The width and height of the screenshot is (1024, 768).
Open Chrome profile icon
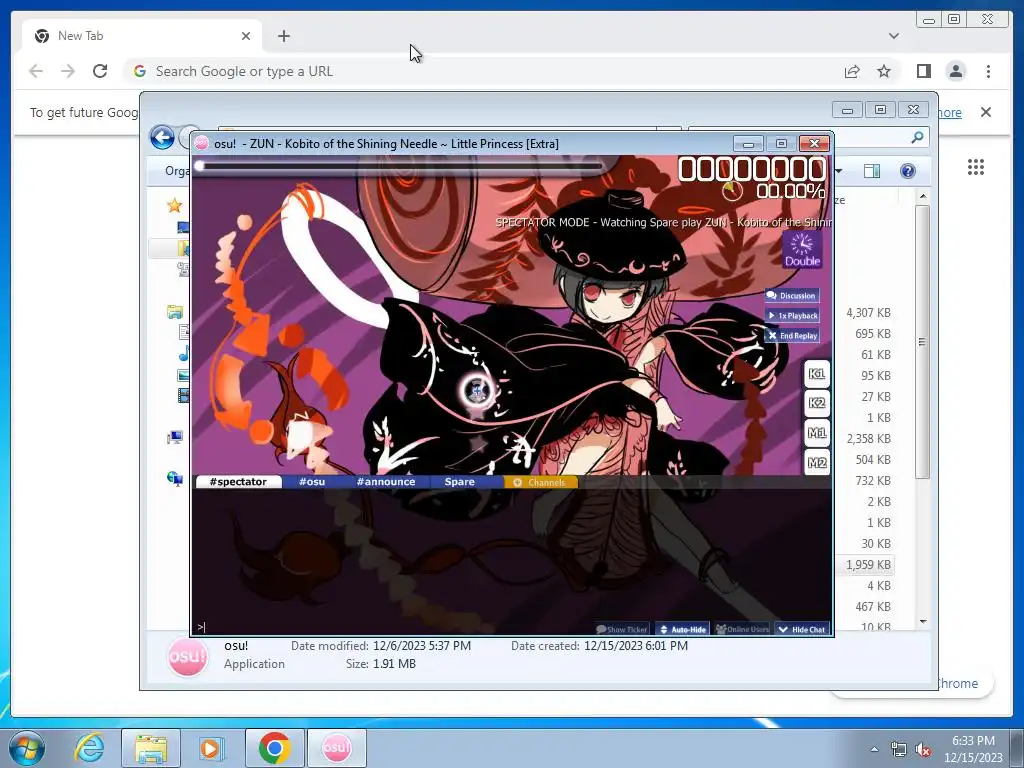[x=955, y=71]
